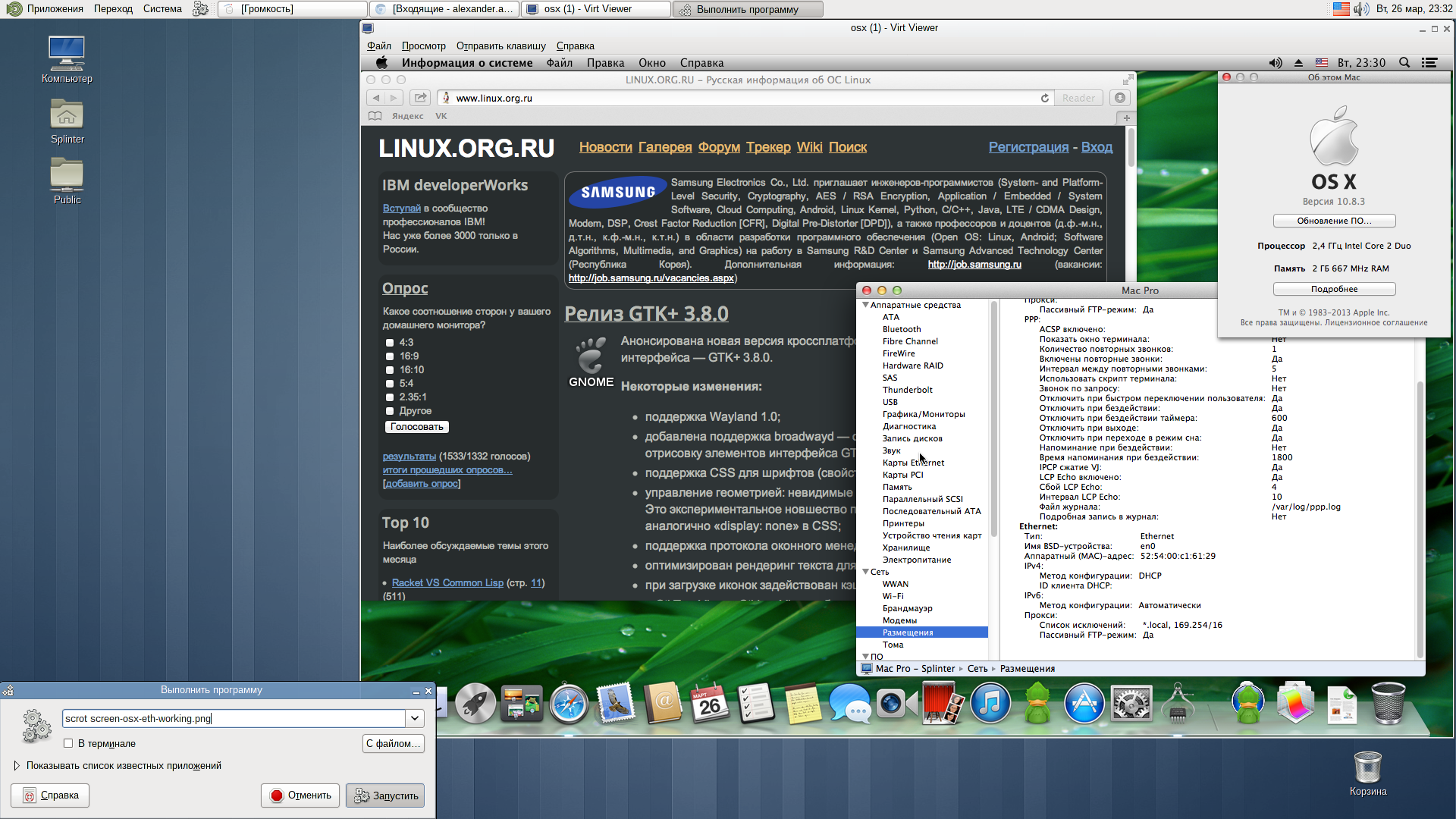The width and height of the screenshot is (1456, 819).
Task: Enable В терминале checkbox
Action: click(x=68, y=743)
